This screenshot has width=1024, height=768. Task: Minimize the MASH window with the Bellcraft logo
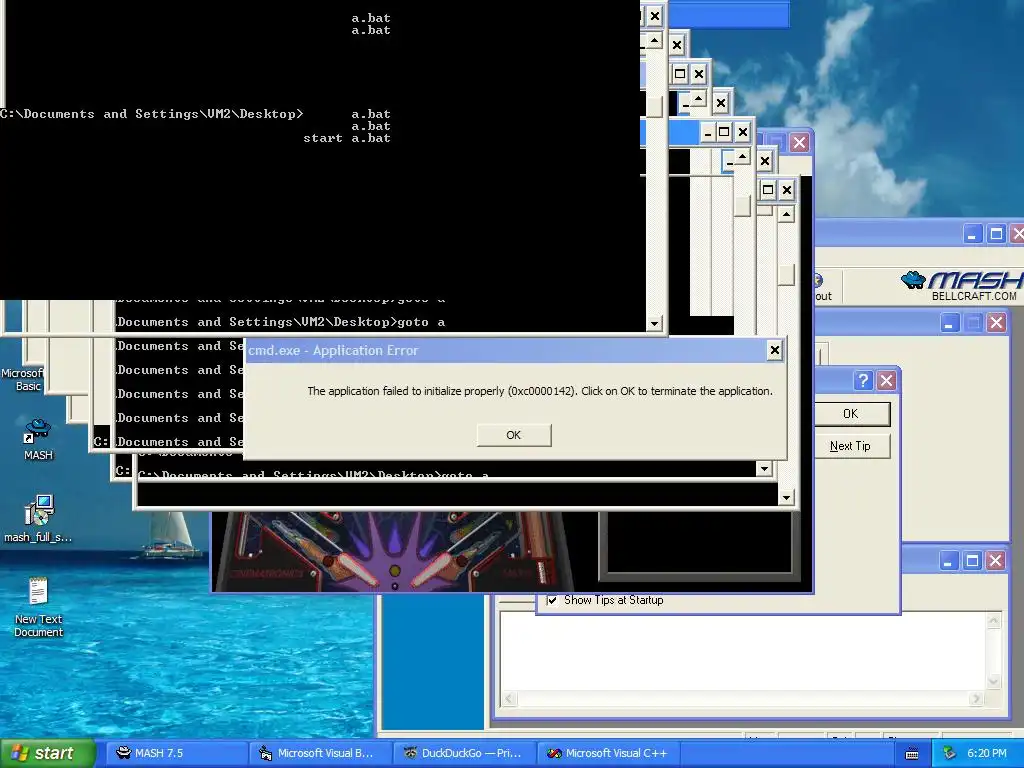coord(972,234)
